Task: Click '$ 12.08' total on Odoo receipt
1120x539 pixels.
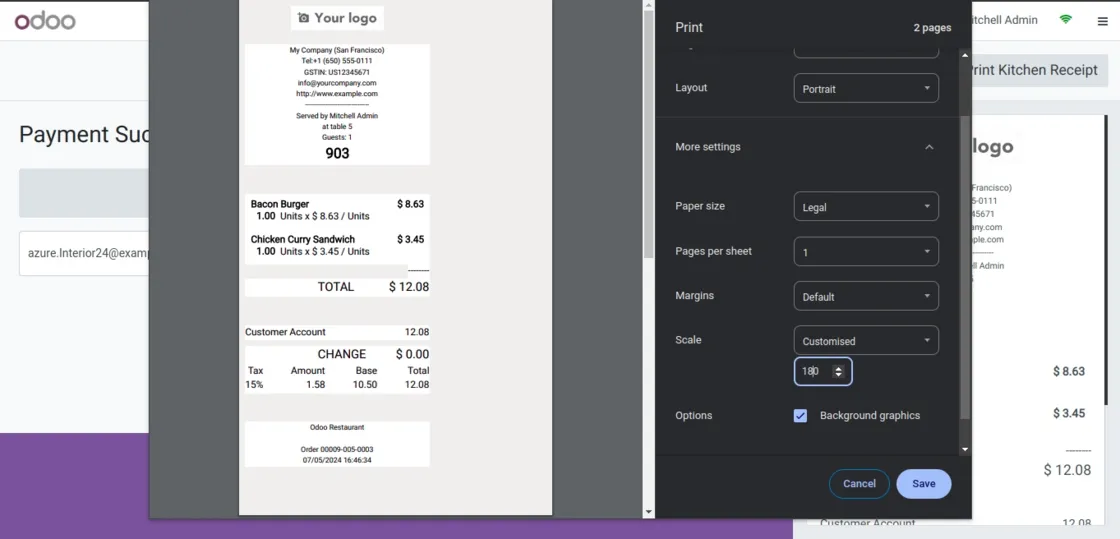Action: 1067,470
